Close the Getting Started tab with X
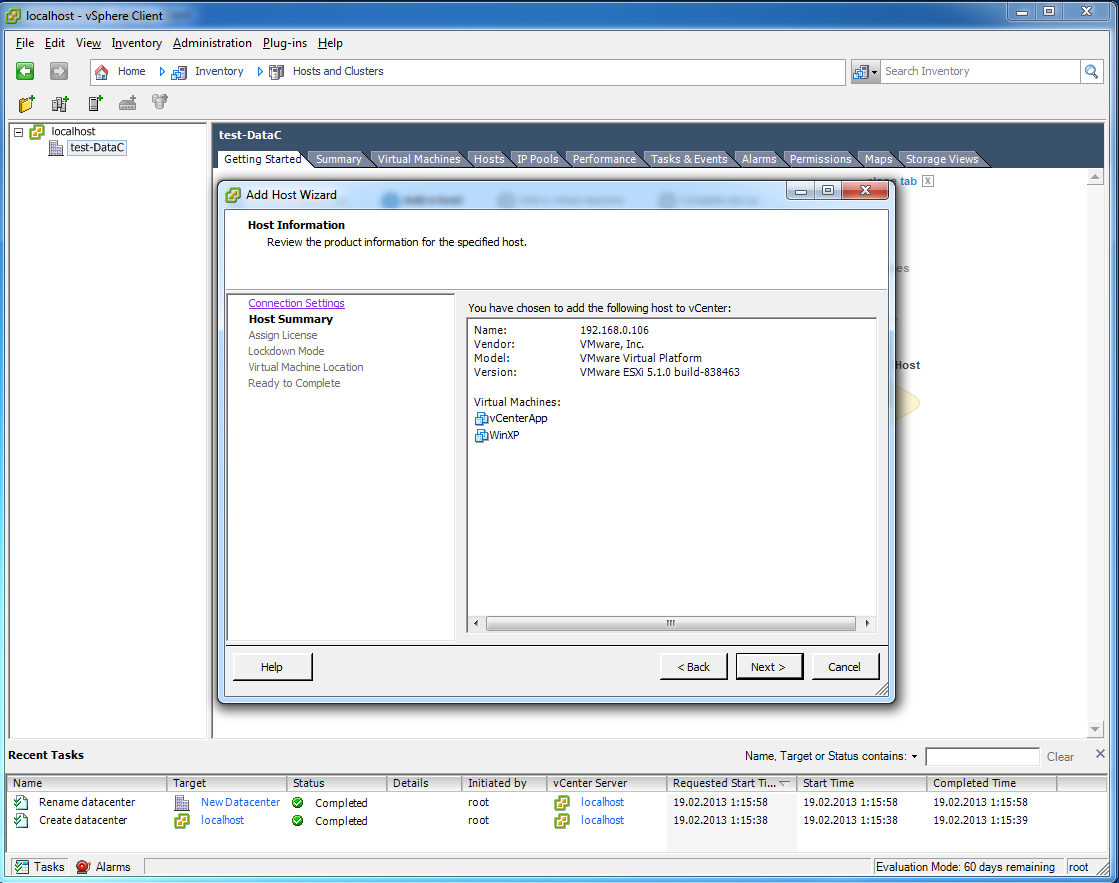The width and height of the screenshot is (1119, 883). tap(928, 181)
